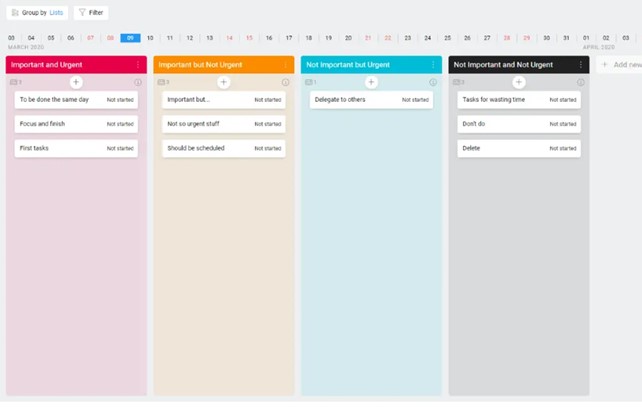Open the Not Important but Urgent list menu
This screenshot has height=414, width=642.
pyautogui.click(x=433, y=65)
